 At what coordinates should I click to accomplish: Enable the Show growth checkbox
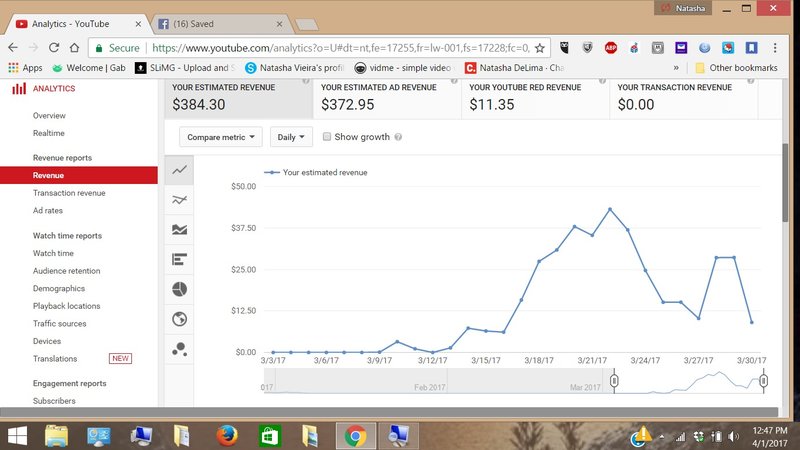pyautogui.click(x=327, y=137)
